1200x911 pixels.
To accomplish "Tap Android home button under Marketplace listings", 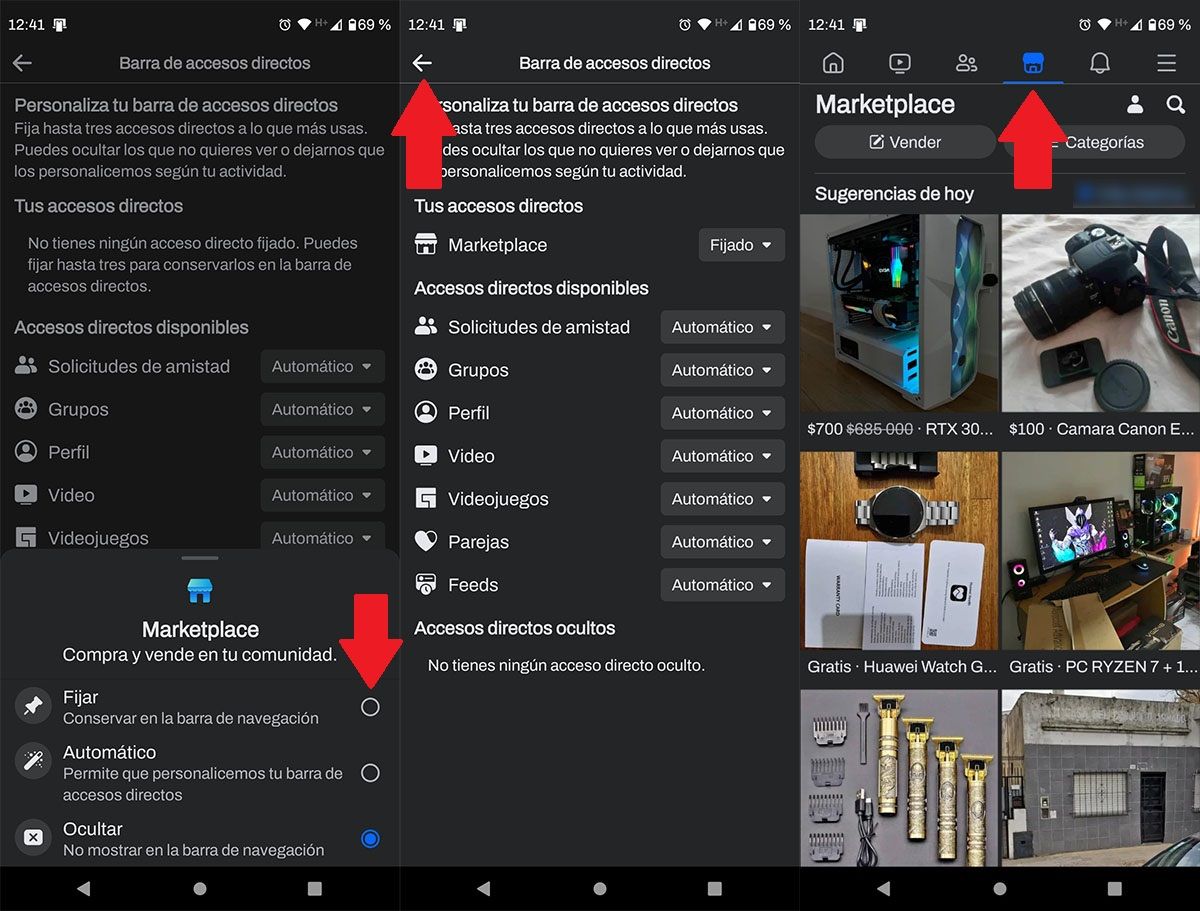I will pos(1000,888).
